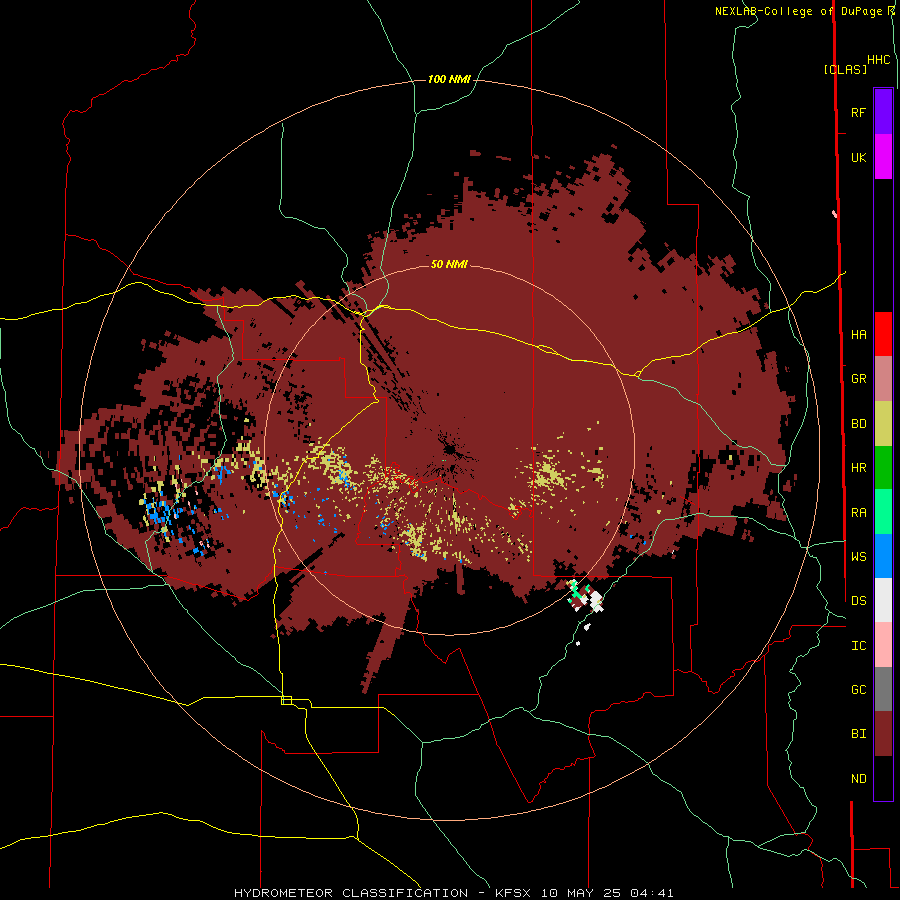The image size is (900, 900).
Task: Click the BI brown legend swatch
Action: point(883,734)
